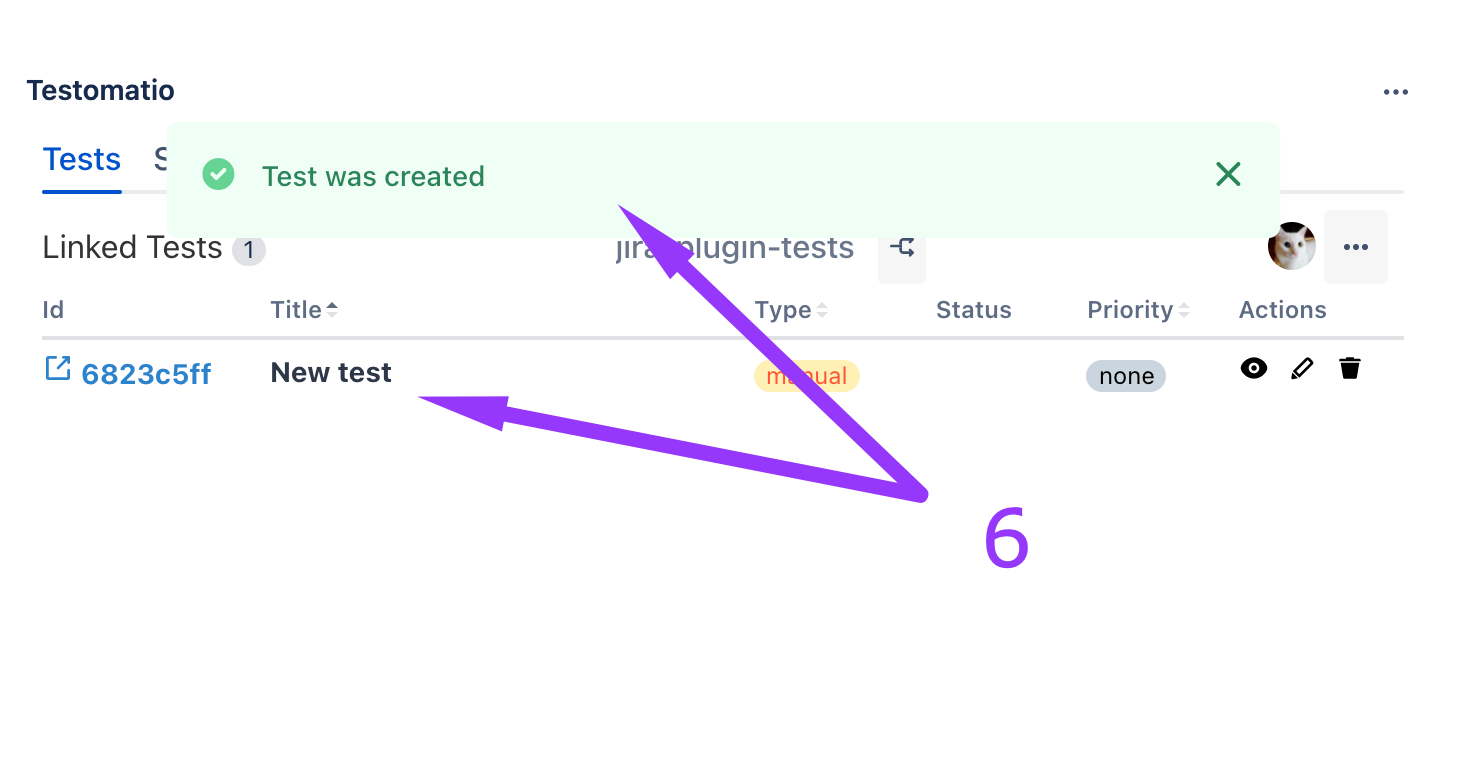Click the cat profile avatar
The image size is (1462, 758).
[1291, 246]
